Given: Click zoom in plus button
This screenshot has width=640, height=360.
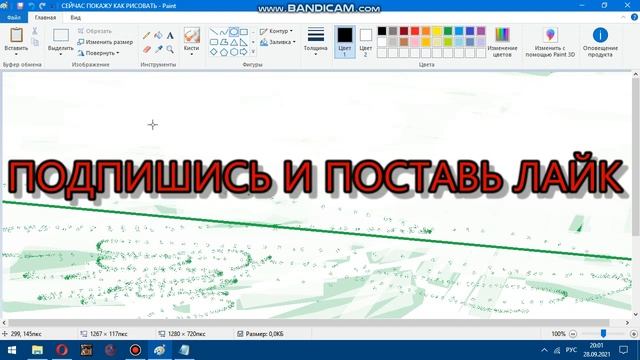Looking at the screenshot, I should pyautogui.click(x=634, y=334).
